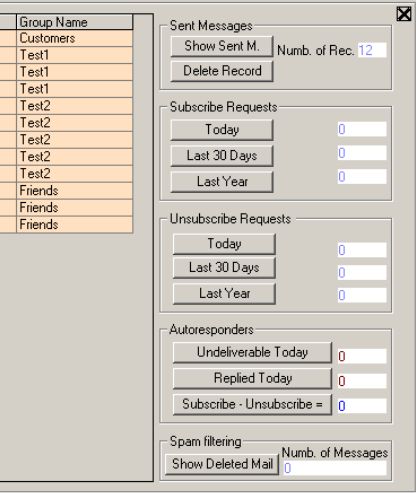Click the Group Name column header
The height and width of the screenshot is (493, 416).
[x=75, y=22]
